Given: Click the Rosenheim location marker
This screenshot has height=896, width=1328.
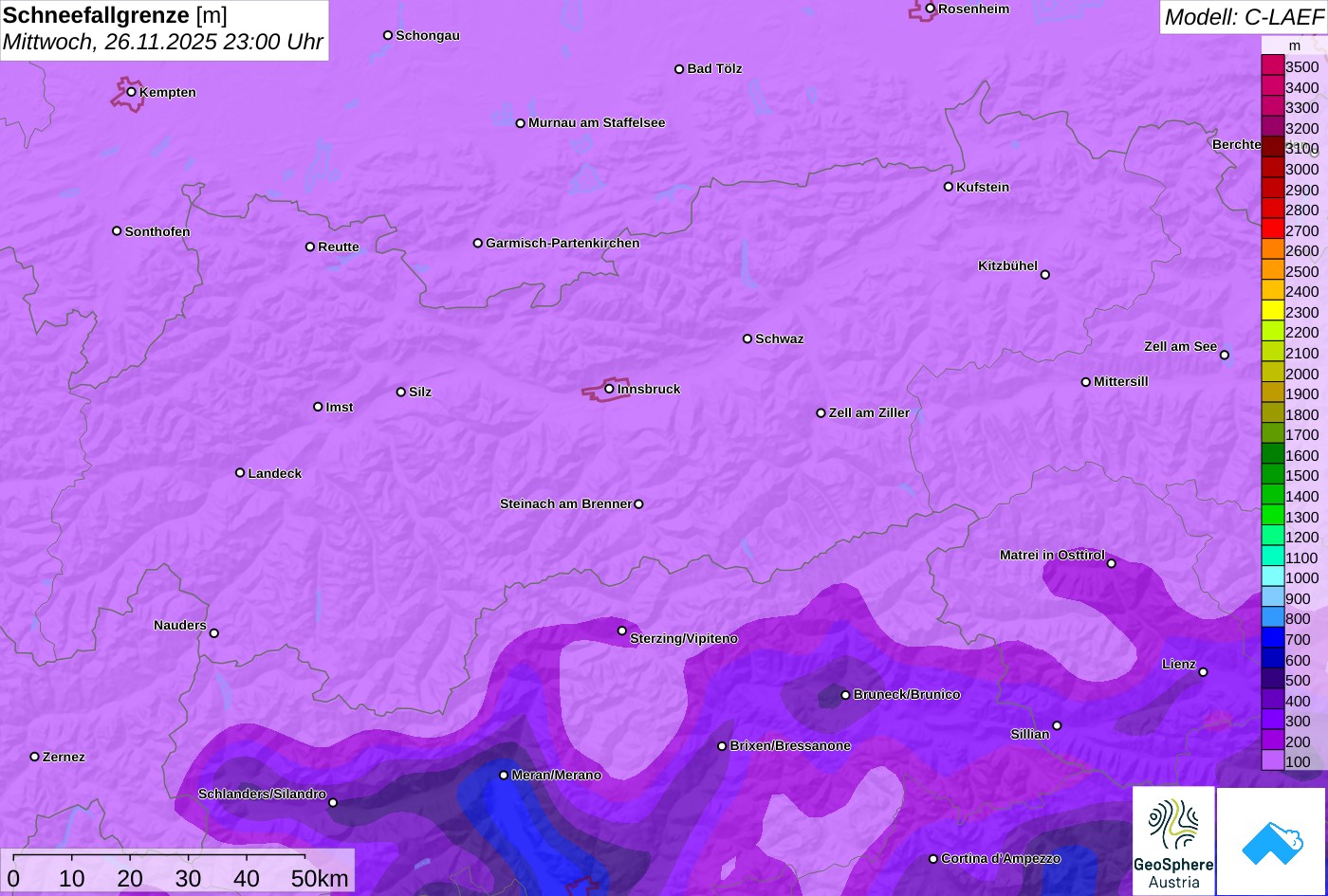Looking at the screenshot, I should click(931, 9).
